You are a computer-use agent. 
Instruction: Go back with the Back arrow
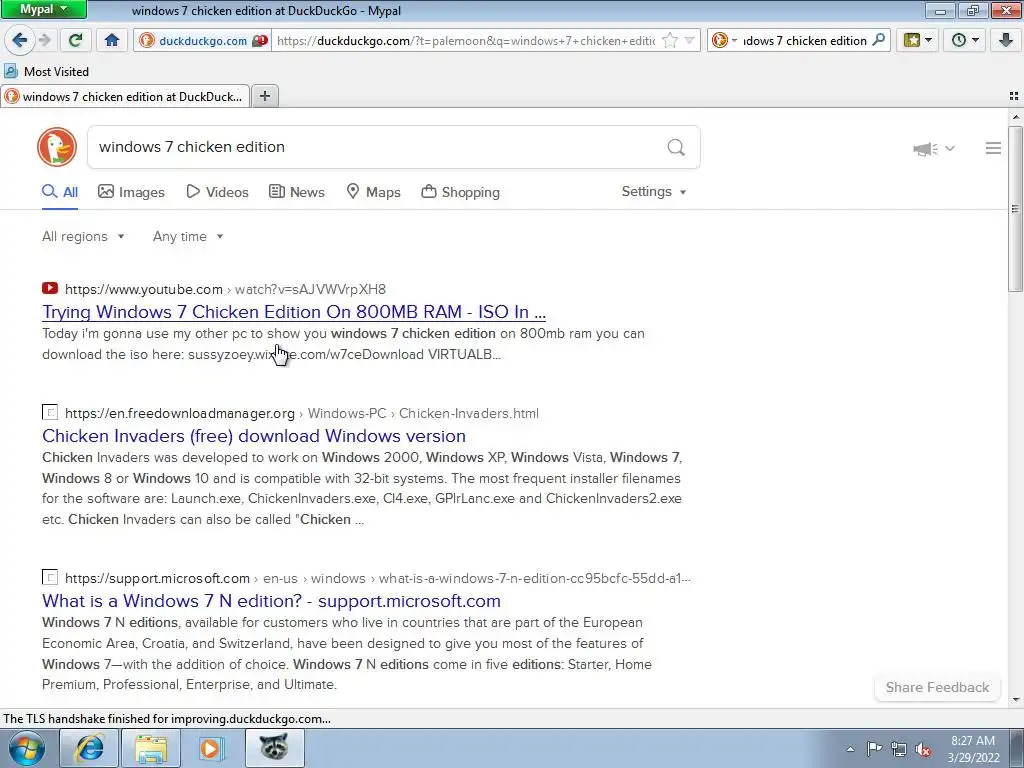pos(20,40)
